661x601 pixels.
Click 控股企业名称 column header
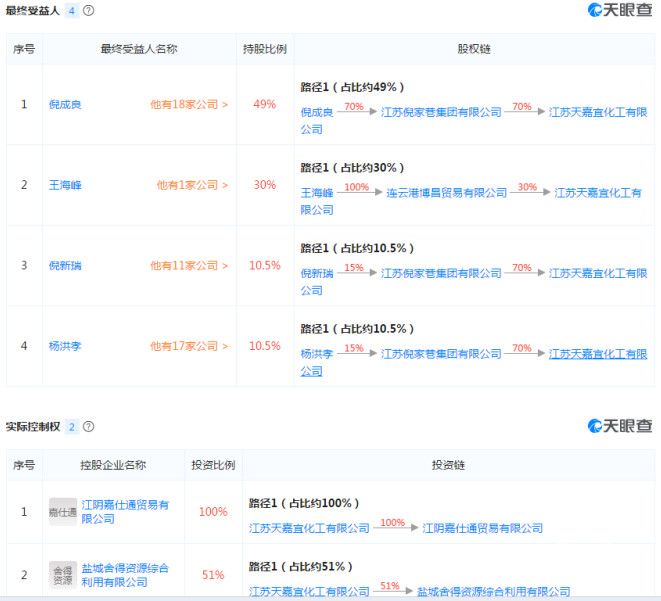pos(113,465)
